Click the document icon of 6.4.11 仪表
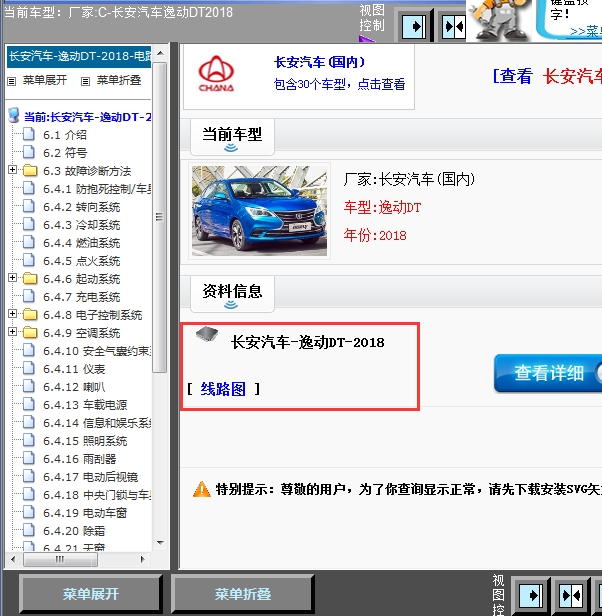Screen dimensions: 602x616 (28, 368)
